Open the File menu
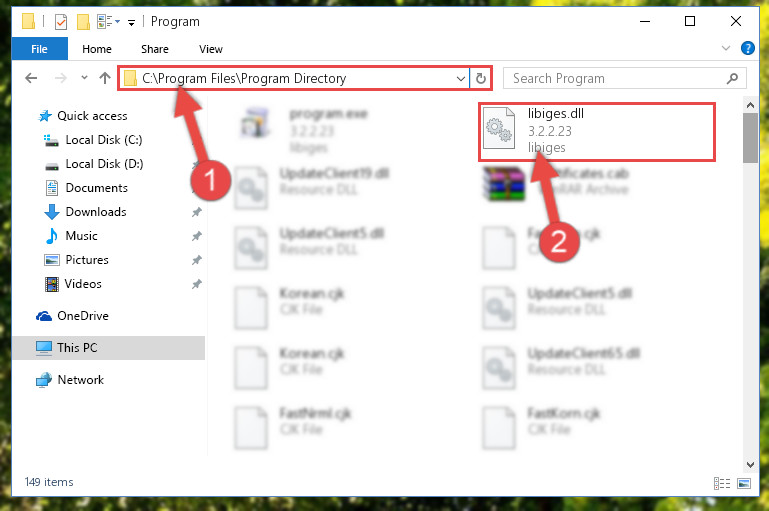The height and width of the screenshot is (511, 769). click(x=39, y=49)
